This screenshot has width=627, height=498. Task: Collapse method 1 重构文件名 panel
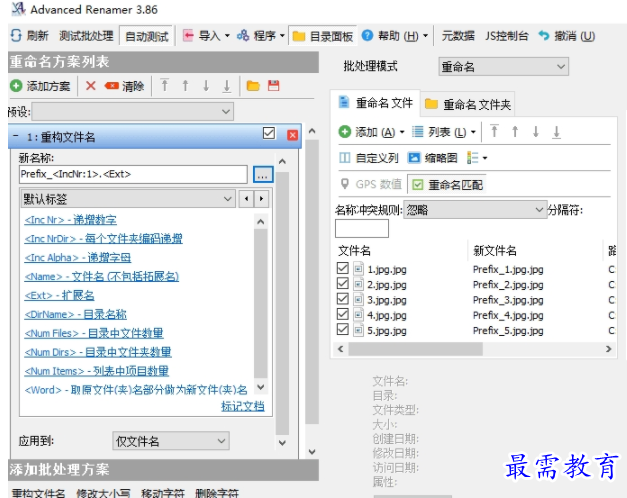[x=15, y=136]
